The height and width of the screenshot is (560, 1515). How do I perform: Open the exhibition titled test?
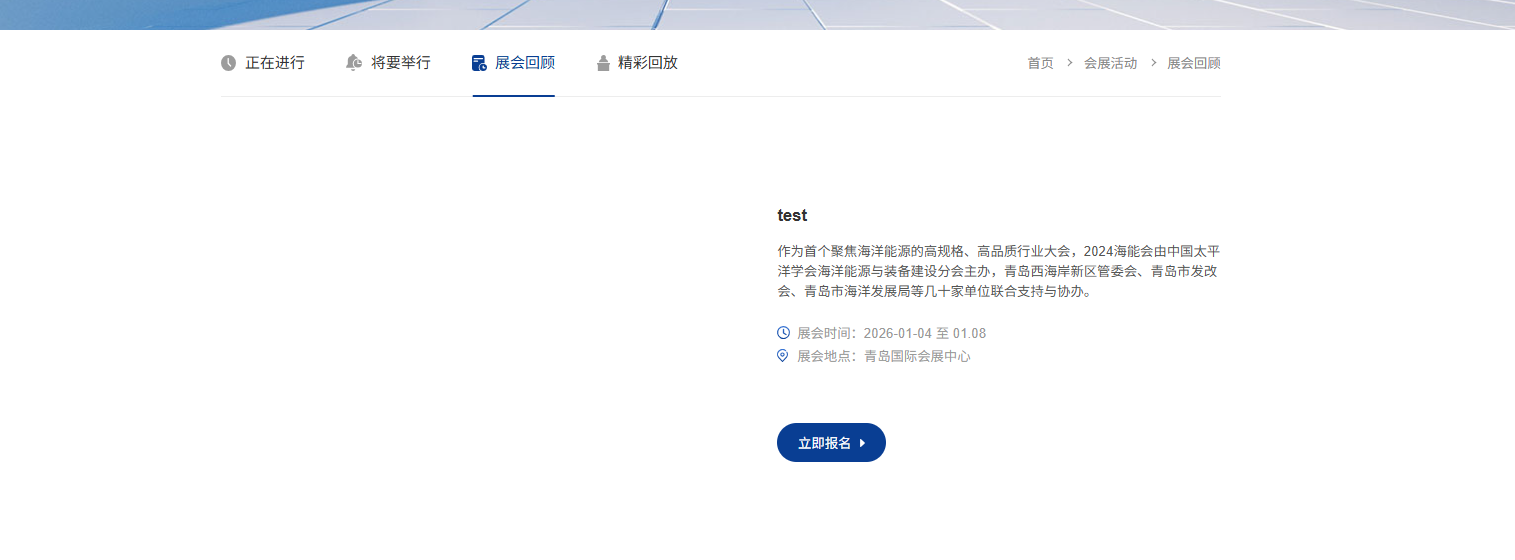pyautogui.click(x=792, y=215)
